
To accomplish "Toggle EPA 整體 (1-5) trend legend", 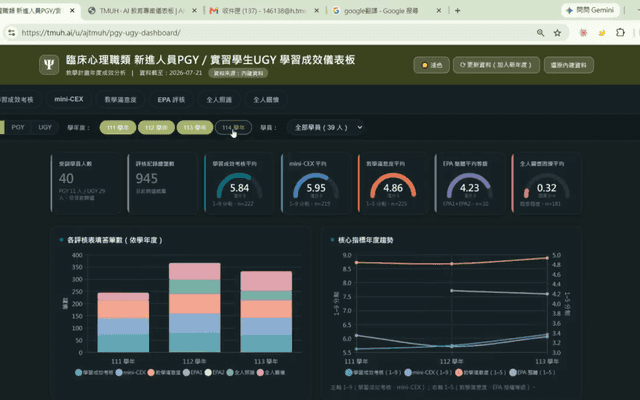I will pos(532,373).
